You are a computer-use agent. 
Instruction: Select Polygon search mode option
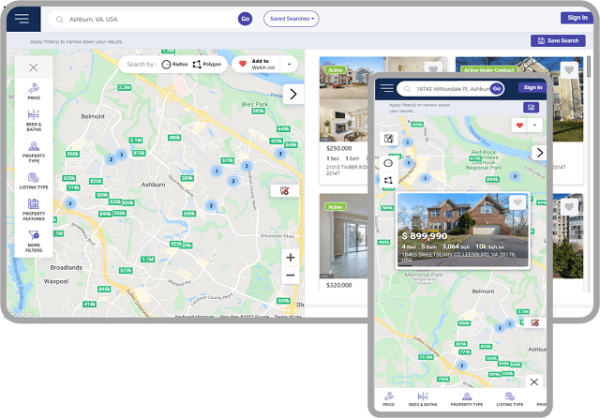207,64
